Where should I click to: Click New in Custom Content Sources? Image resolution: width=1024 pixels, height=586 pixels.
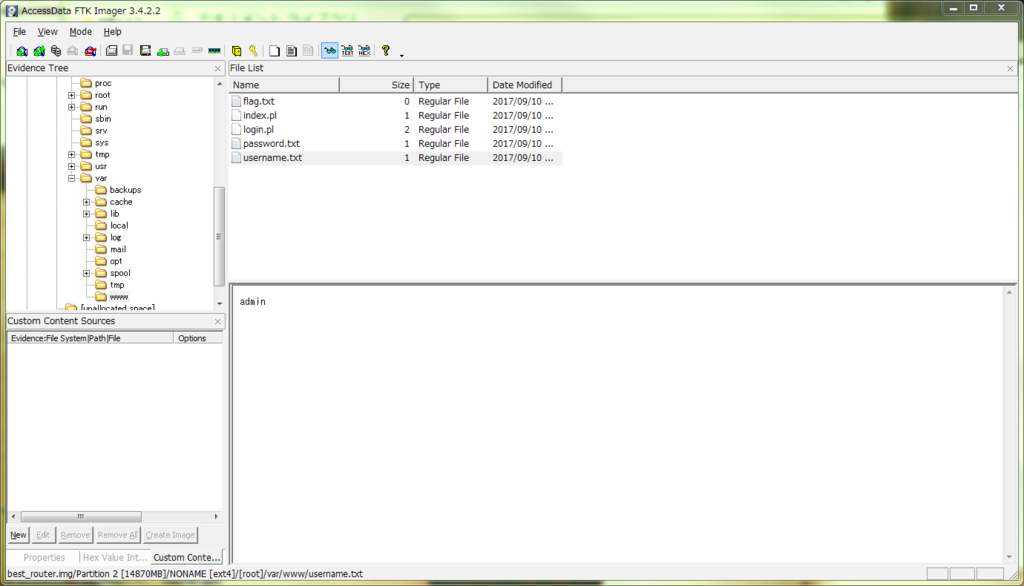18,535
